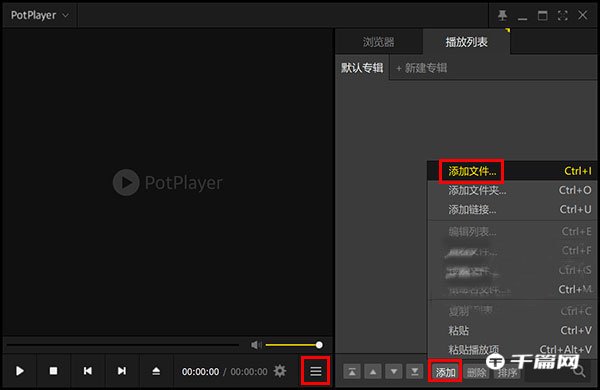Viewport: 600px width, 390px height.
Task: Click the 排序 button
Action: pos(507,372)
